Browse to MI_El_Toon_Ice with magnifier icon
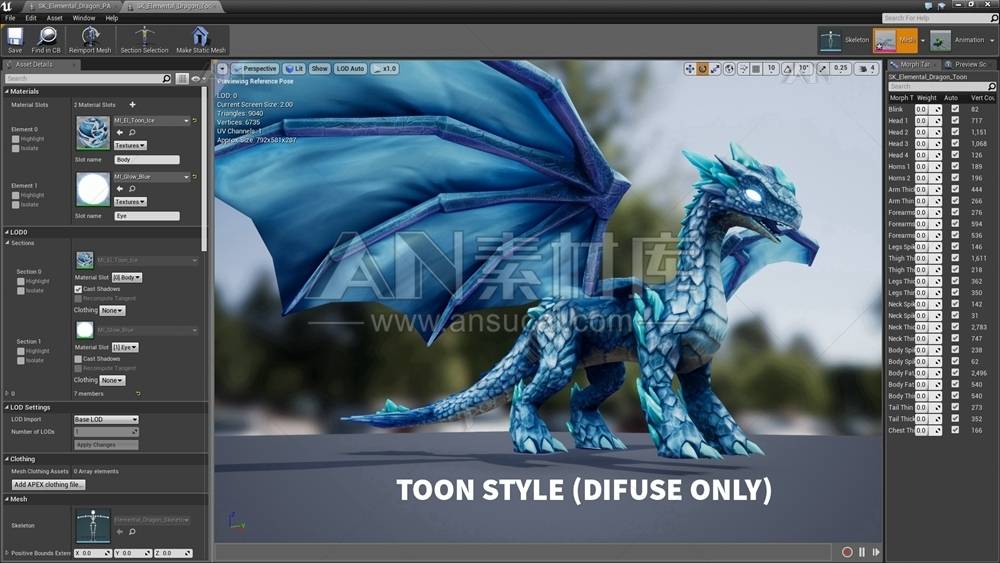This screenshot has height=563, width=1000. (132, 133)
